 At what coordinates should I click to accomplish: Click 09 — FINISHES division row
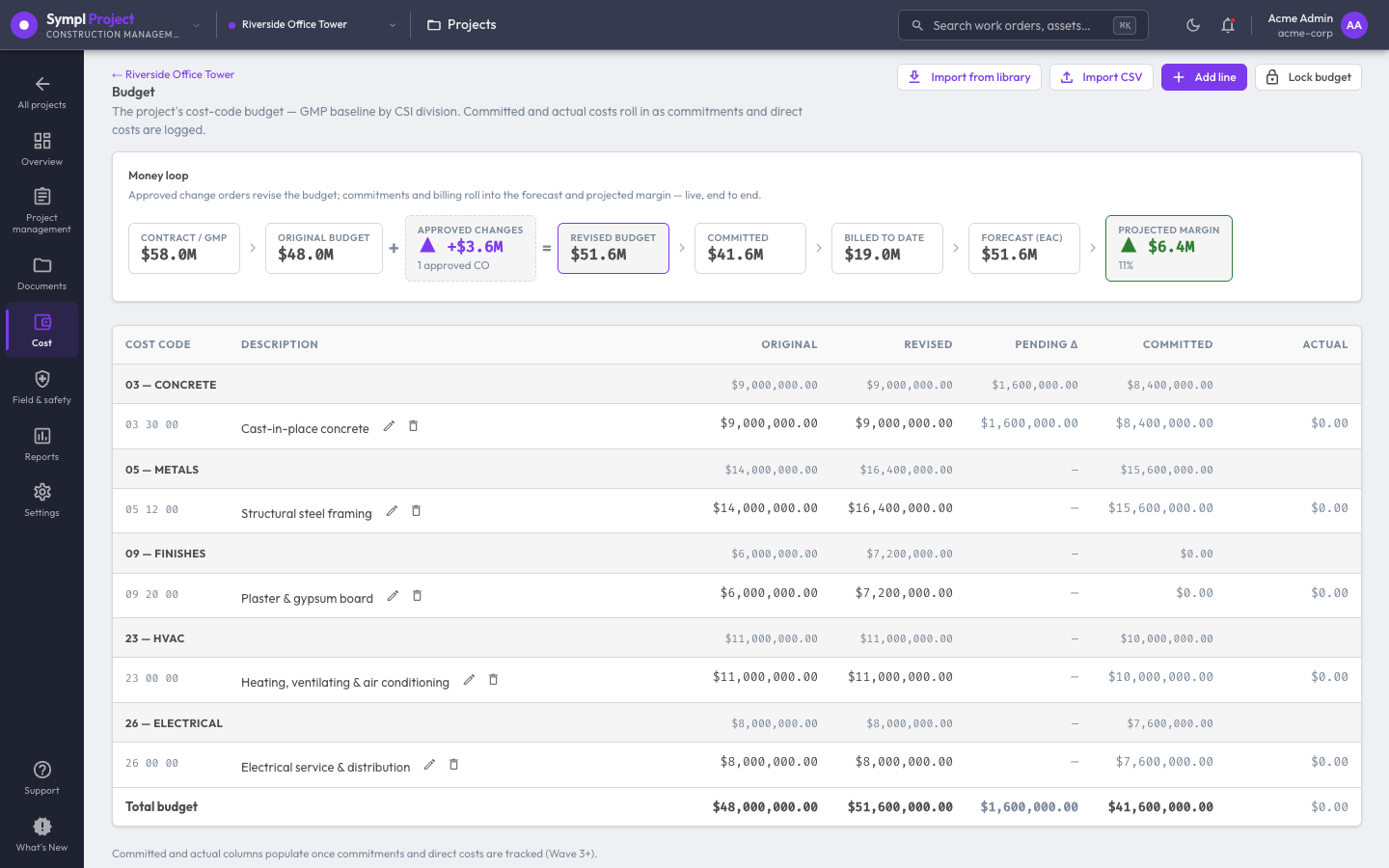737,554
